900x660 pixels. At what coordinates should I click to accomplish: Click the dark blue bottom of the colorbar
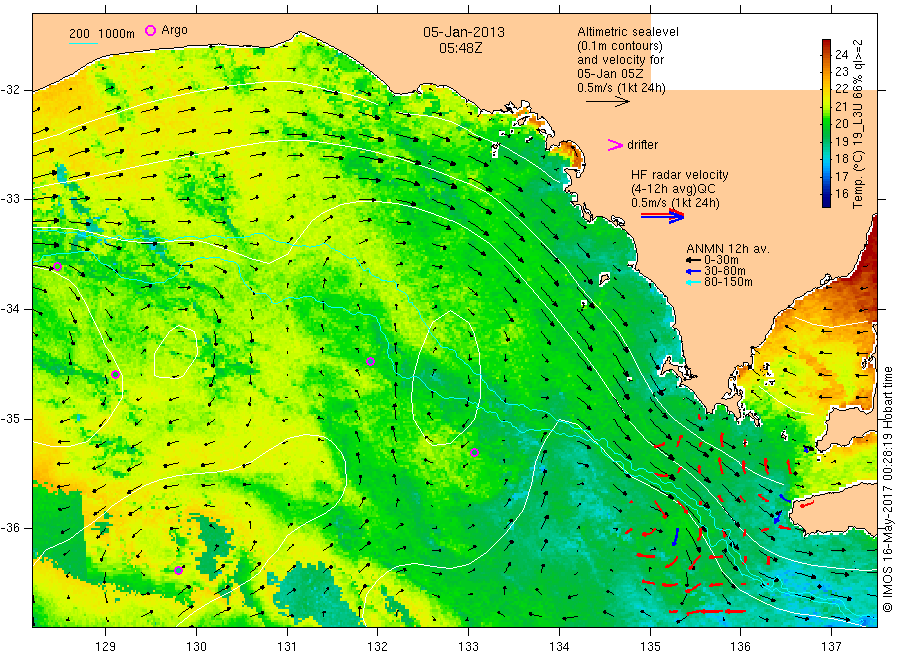click(x=826, y=201)
